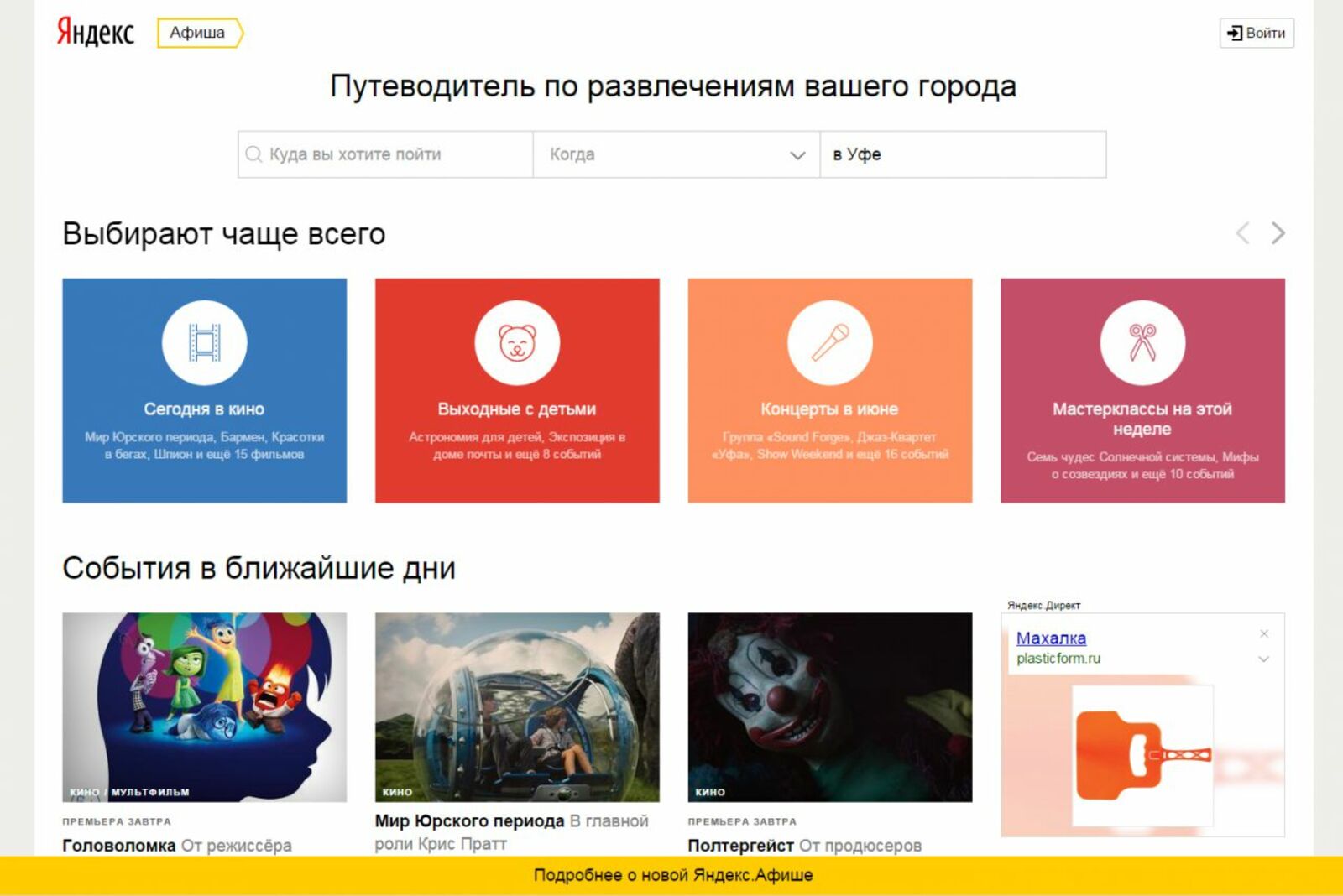Click Подробнее о новой Яндекс.Афише banner
The height and width of the screenshot is (896, 1343).
[672, 875]
